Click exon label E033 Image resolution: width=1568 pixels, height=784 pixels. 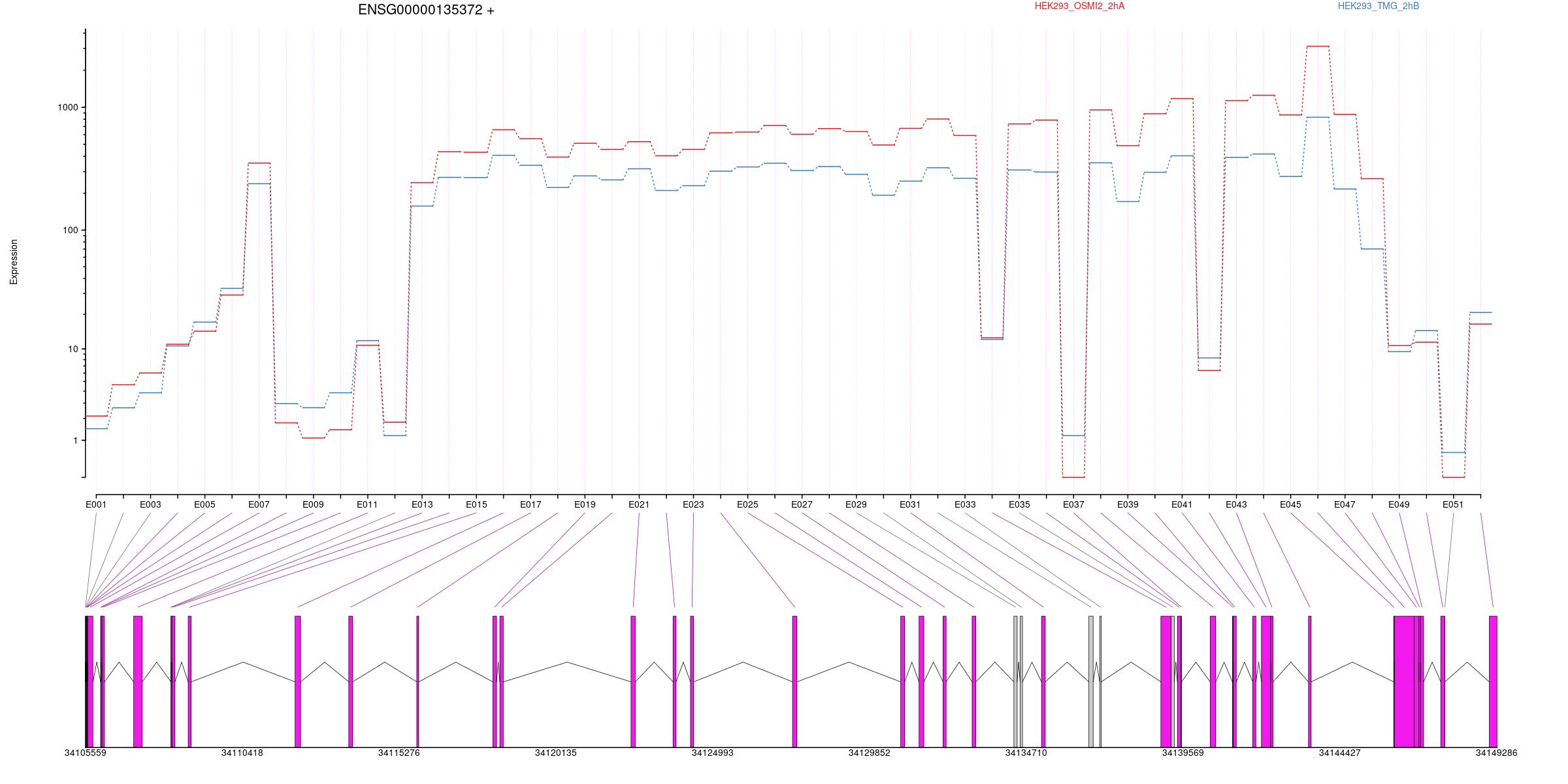[x=965, y=504]
